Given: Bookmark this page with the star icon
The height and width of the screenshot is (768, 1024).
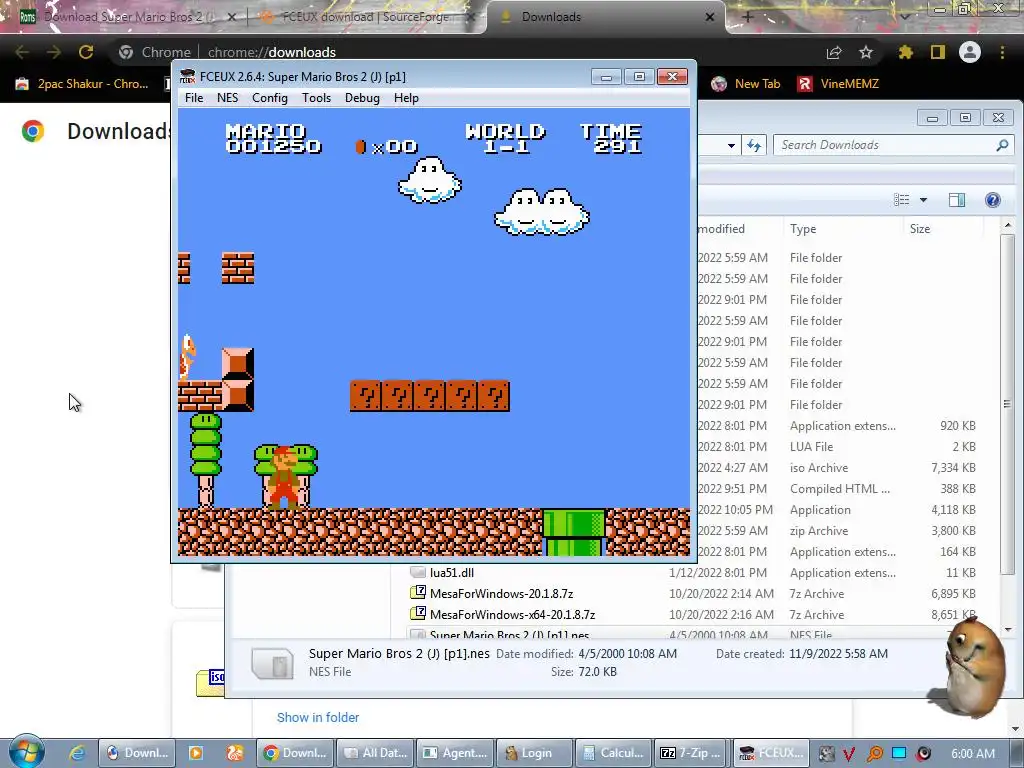Looking at the screenshot, I should [866, 52].
